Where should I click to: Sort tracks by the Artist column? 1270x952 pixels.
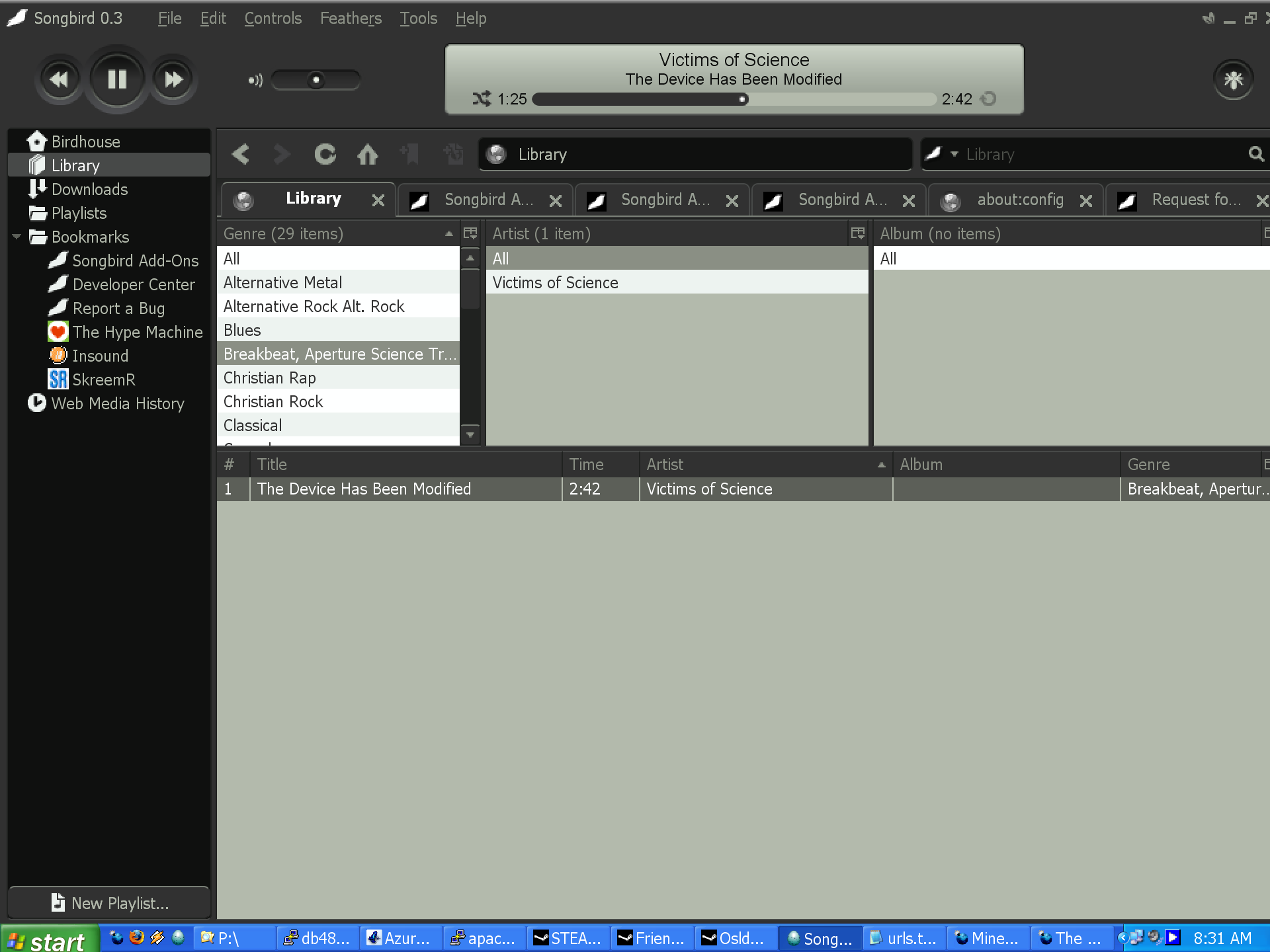[766, 464]
